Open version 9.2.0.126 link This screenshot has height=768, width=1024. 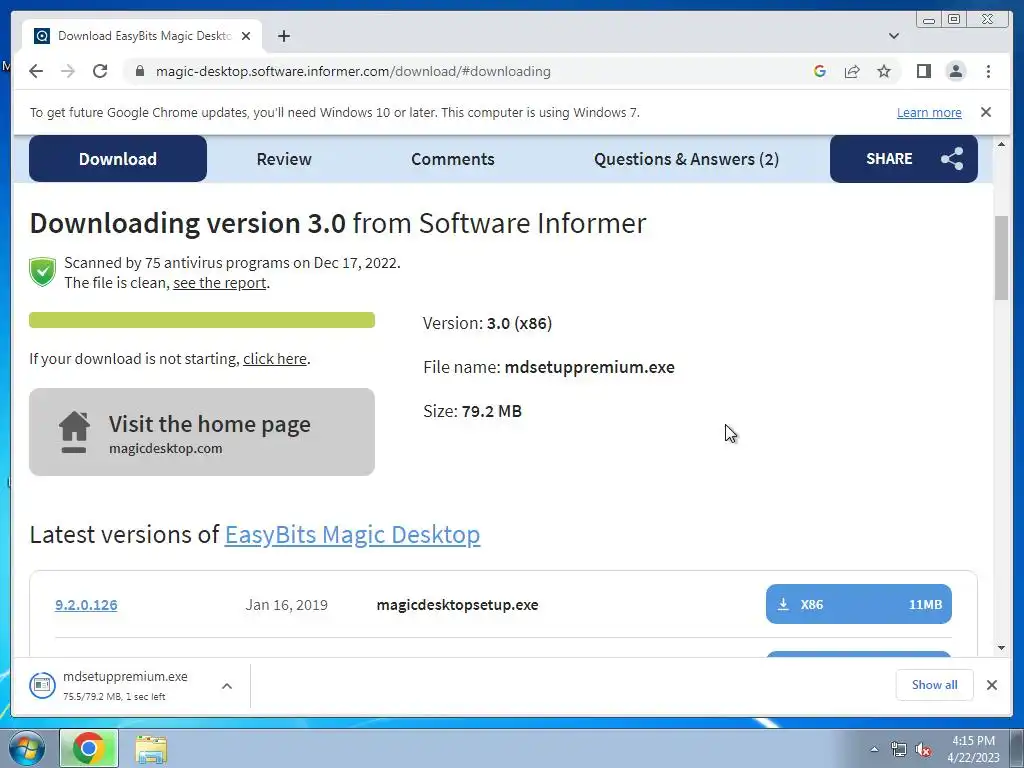point(86,605)
